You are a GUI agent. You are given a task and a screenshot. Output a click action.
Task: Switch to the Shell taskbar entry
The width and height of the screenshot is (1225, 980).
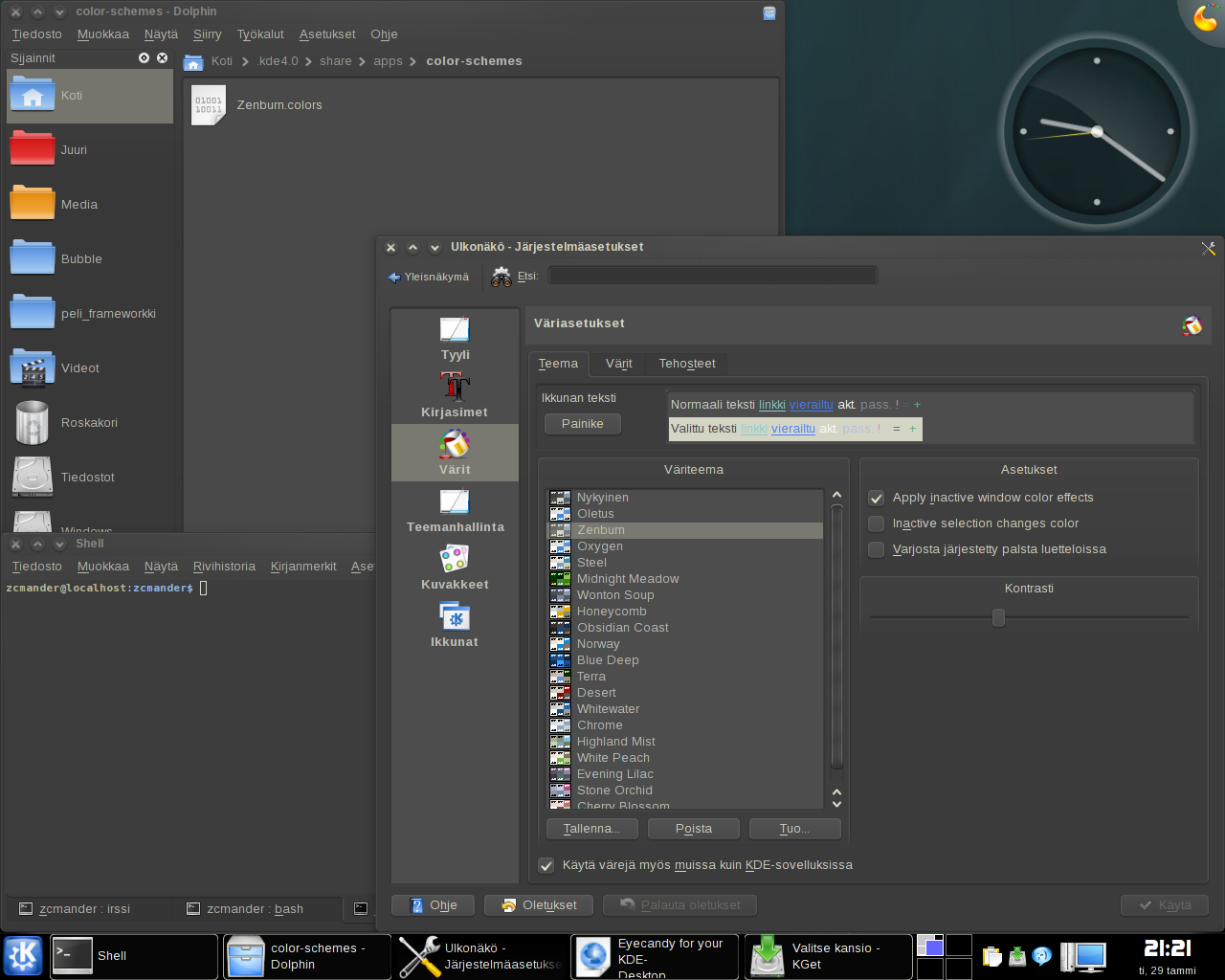134,956
